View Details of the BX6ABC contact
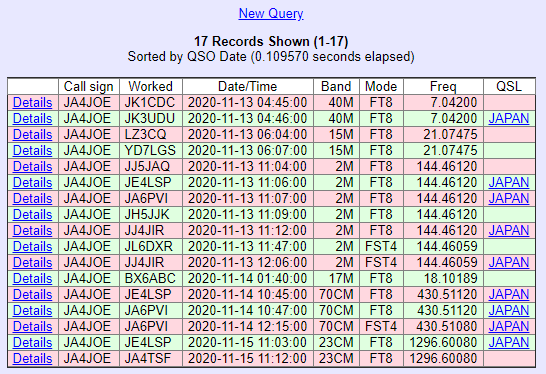Image resolution: width=546 pixels, height=374 pixels. point(32,279)
